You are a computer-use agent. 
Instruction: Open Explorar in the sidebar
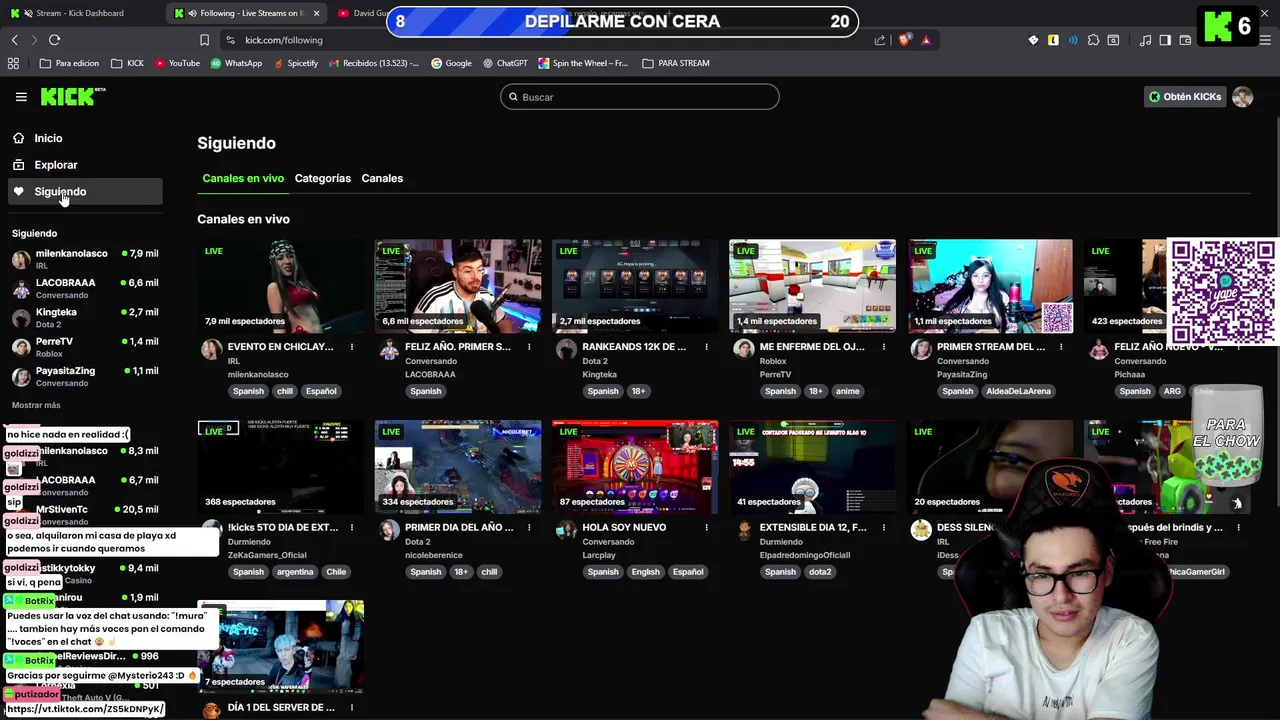coord(56,165)
